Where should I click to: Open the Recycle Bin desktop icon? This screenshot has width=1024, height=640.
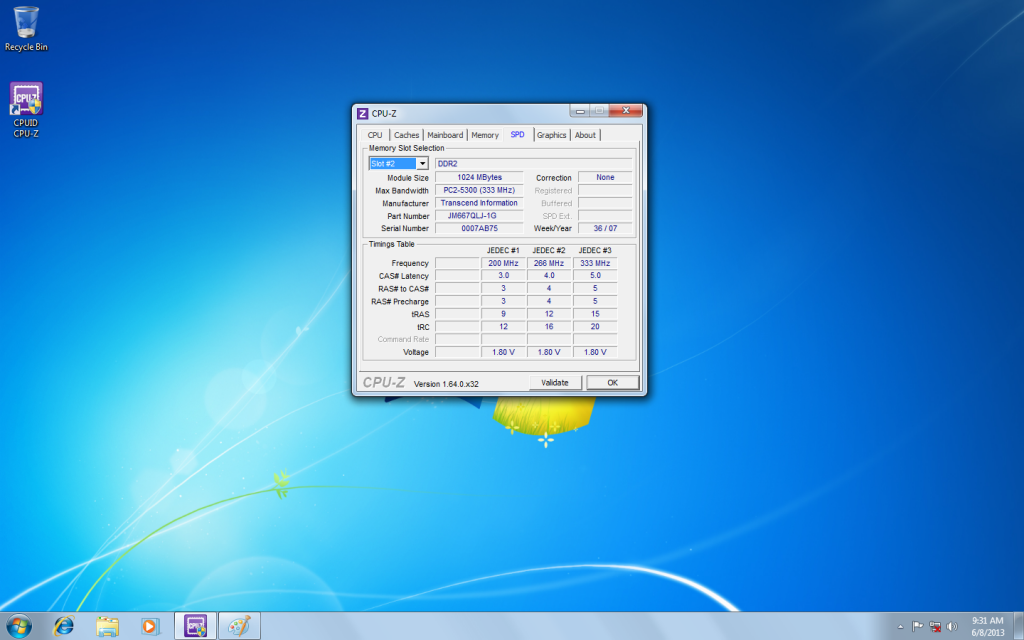click(26, 27)
